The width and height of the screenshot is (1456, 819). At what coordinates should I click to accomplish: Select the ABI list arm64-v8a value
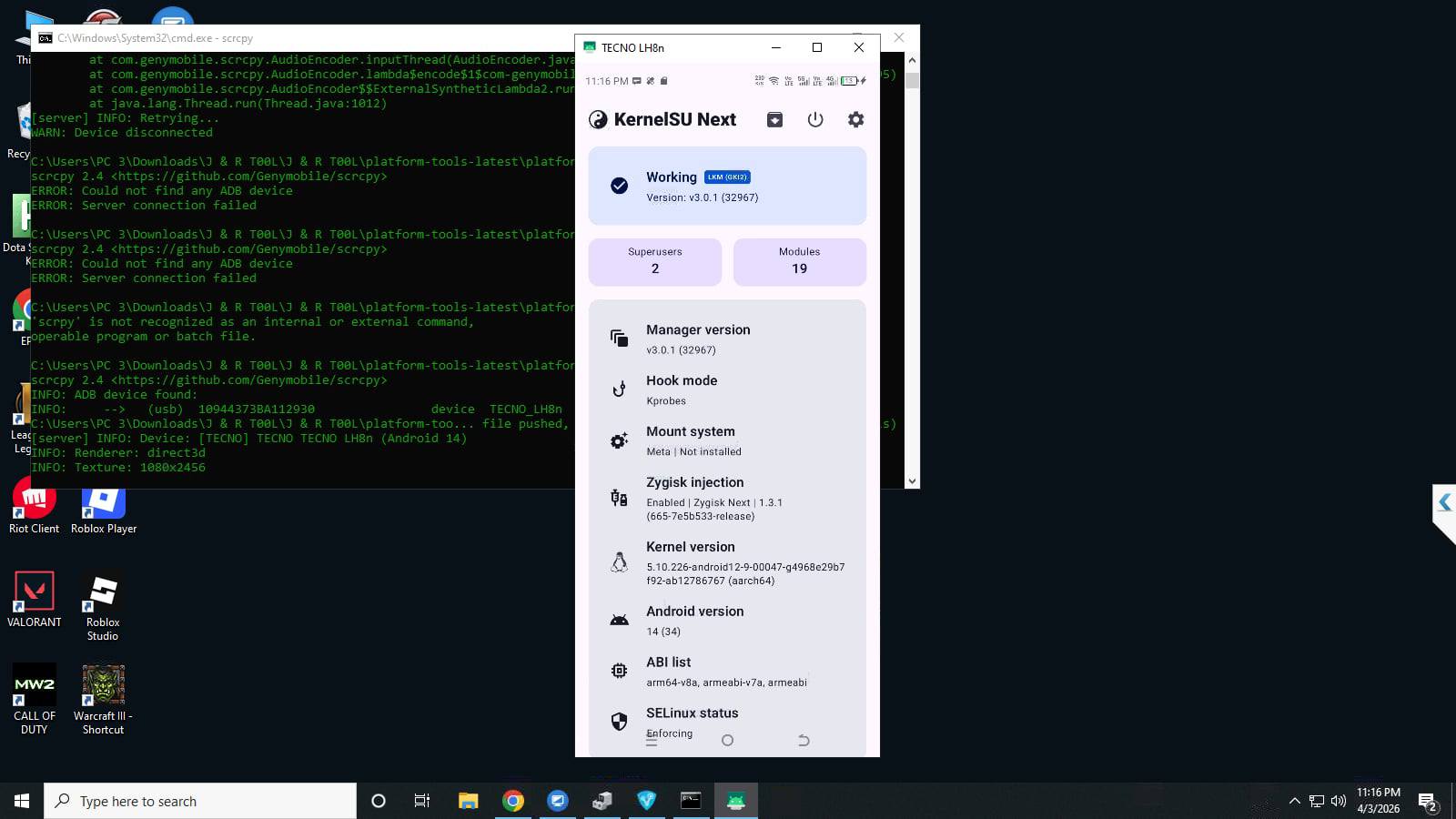(x=726, y=682)
